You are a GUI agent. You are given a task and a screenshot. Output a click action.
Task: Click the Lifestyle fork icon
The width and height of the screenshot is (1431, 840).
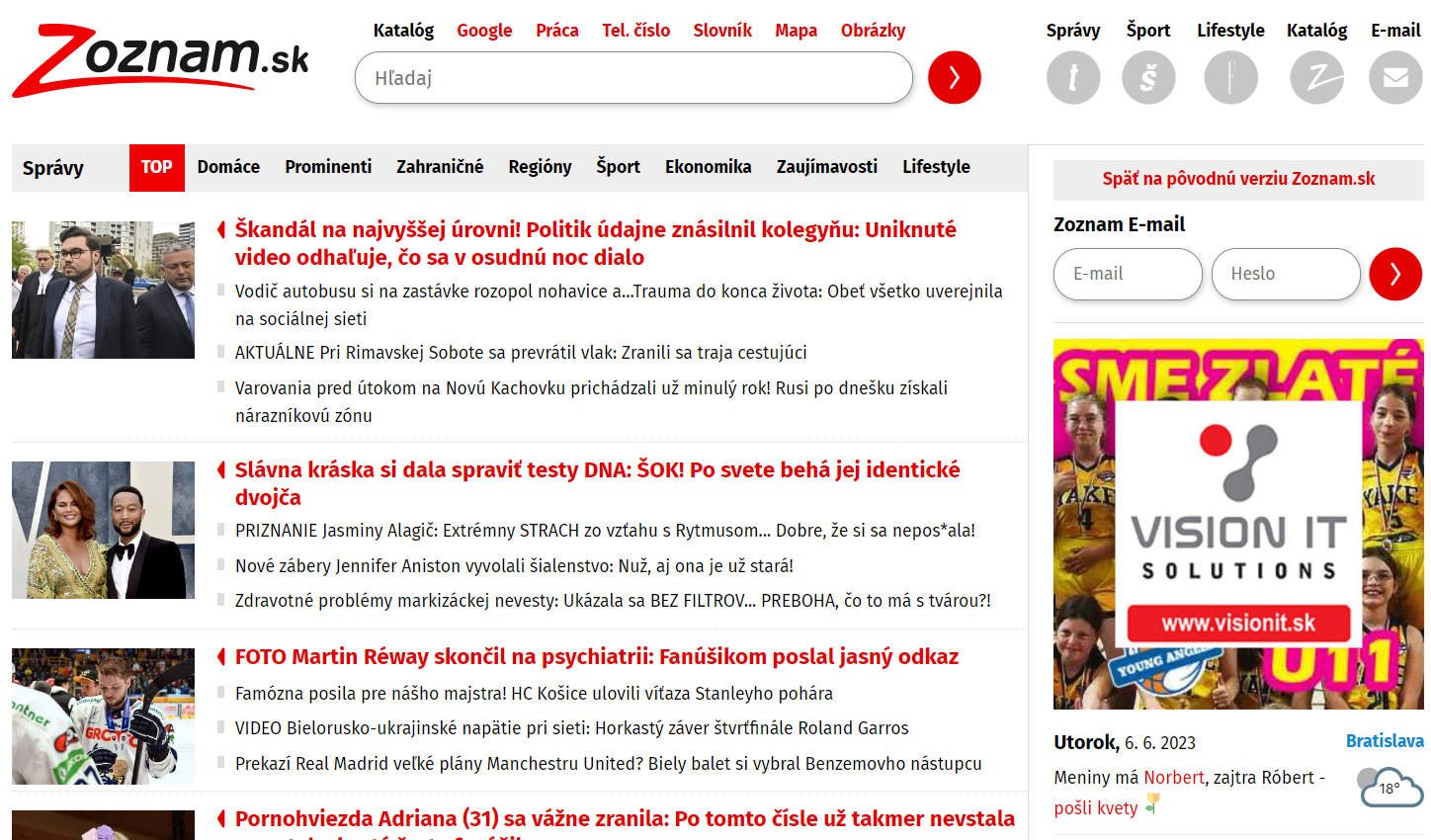click(1230, 77)
